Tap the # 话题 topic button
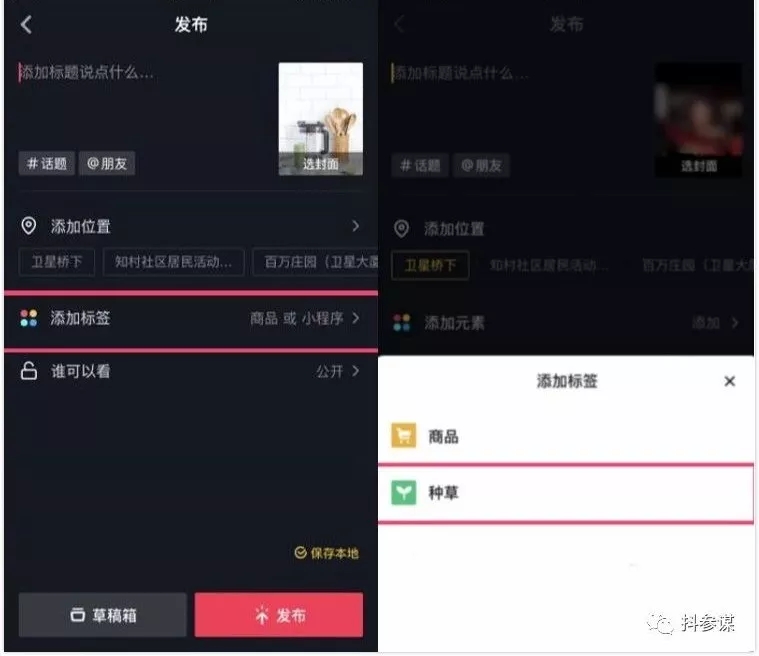 point(46,163)
